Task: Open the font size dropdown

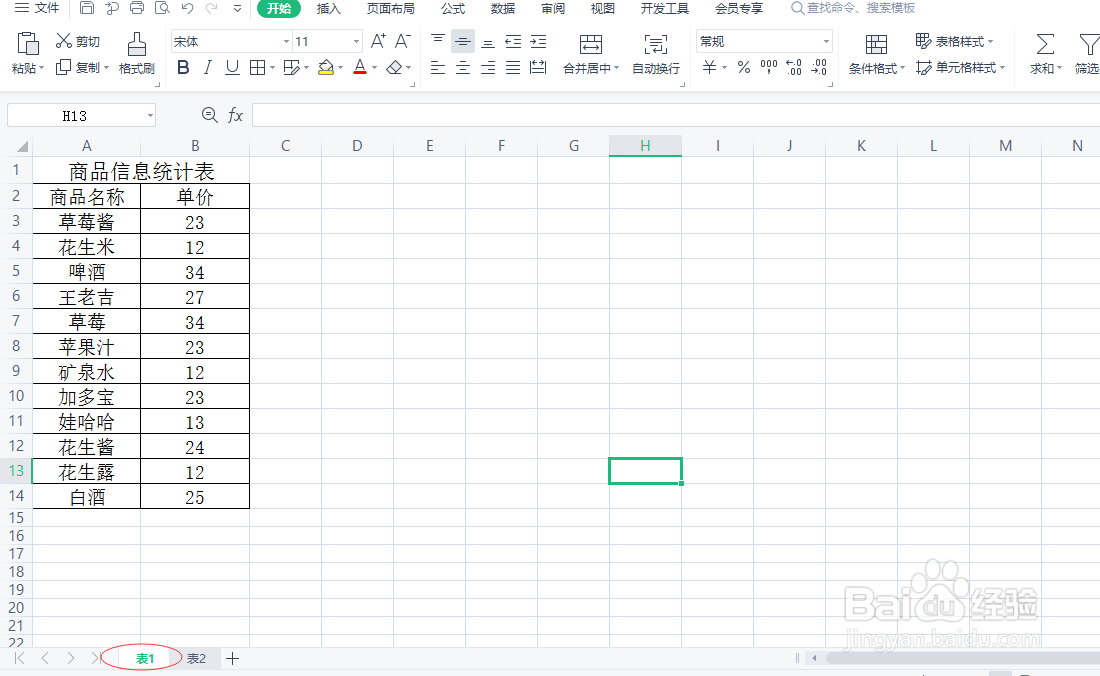Action: pos(356,41)
